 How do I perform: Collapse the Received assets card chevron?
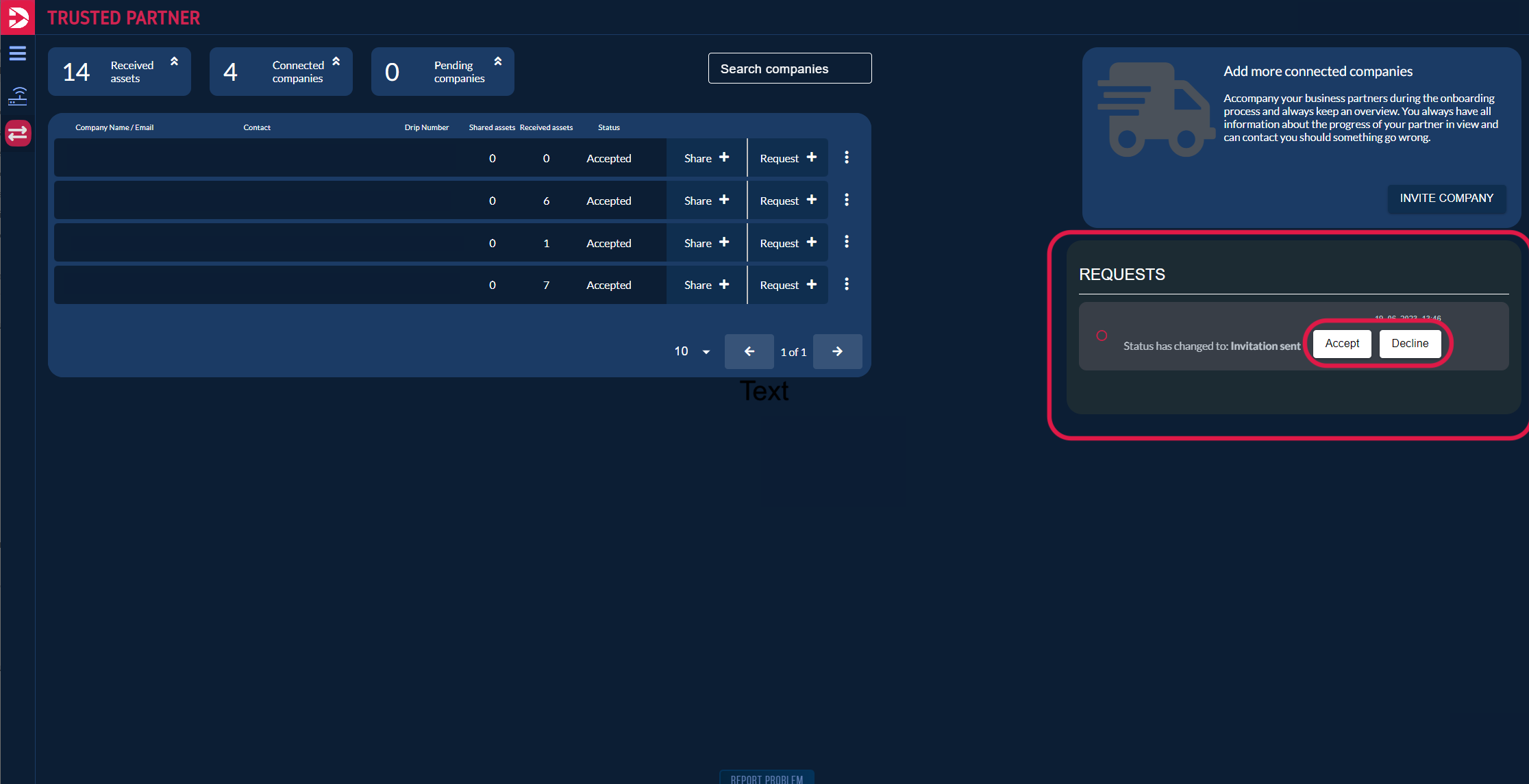174,62
